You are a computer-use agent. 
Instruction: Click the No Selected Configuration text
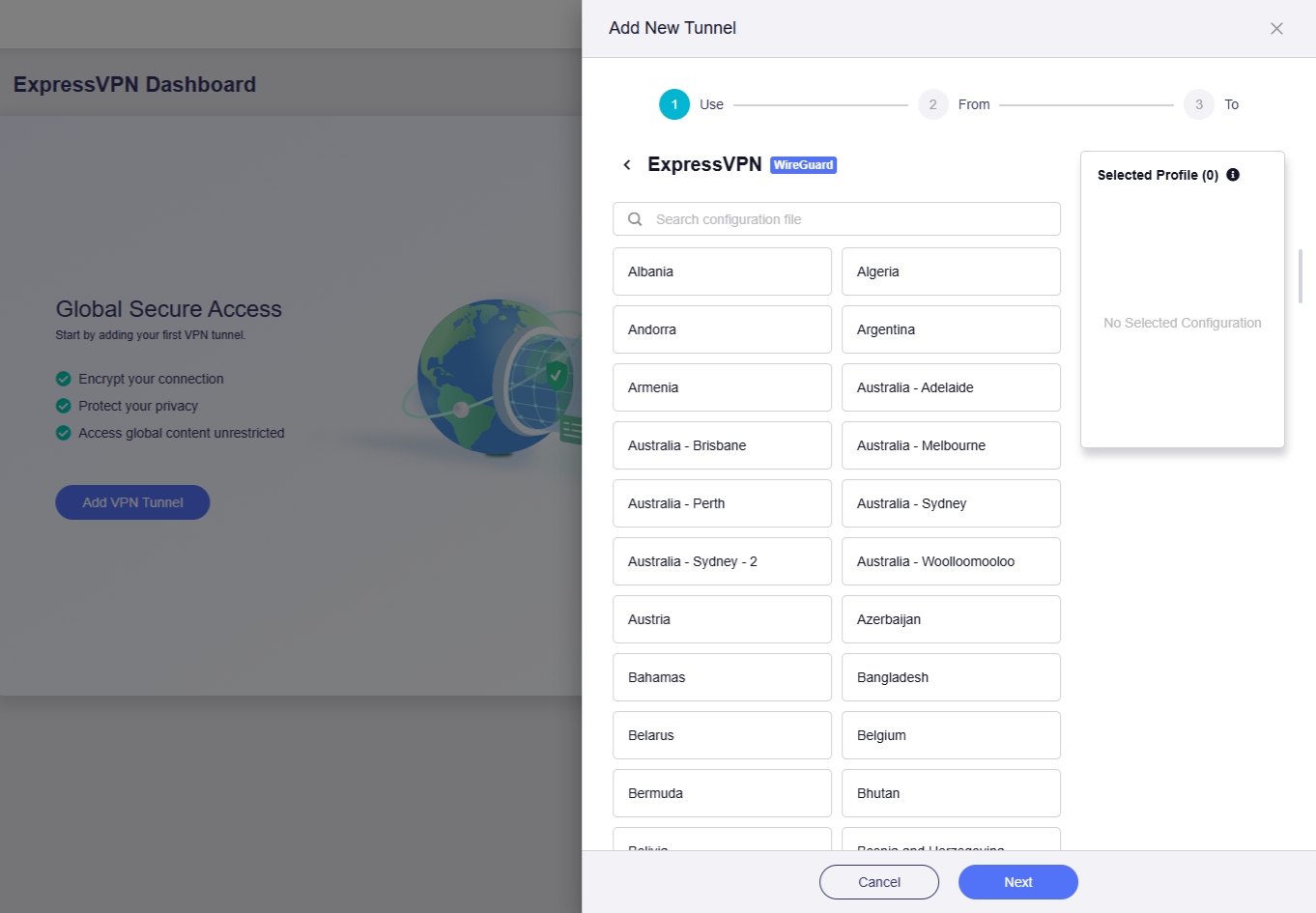(1183, 323)
